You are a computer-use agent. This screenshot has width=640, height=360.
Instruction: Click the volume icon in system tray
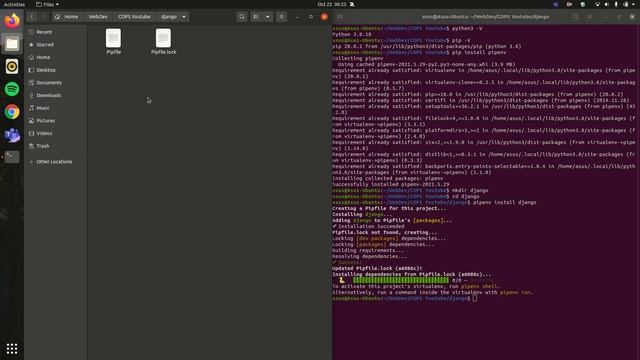[607, 4]
